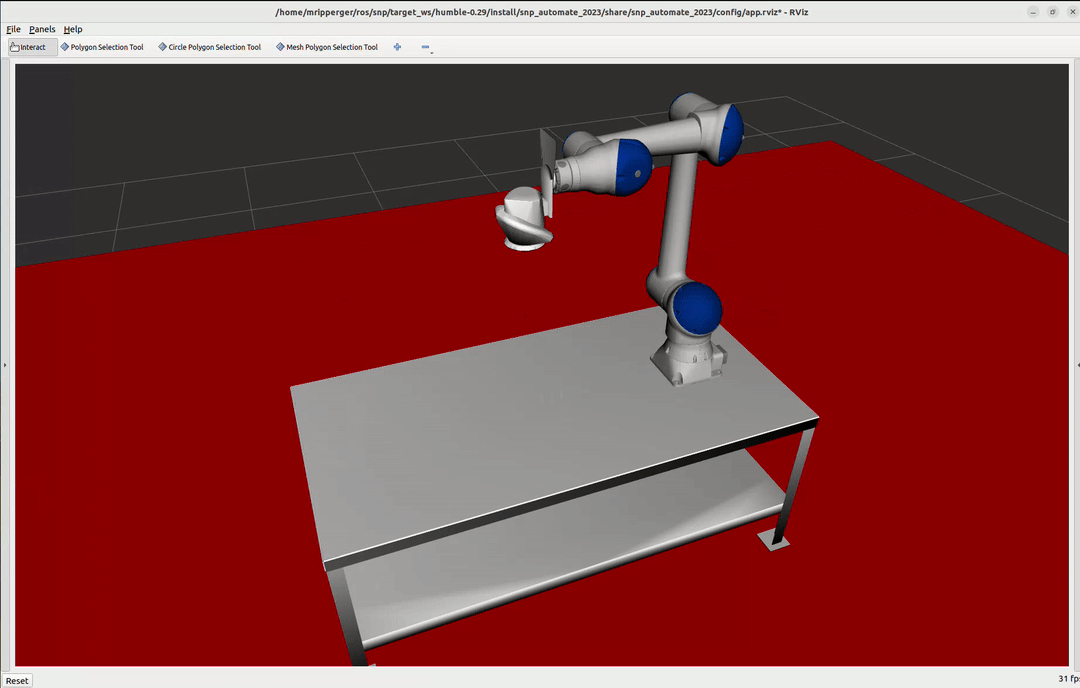Screen dimensions: 1080x688
Task: Activate the Polygon Selection Tool
Action: 102,47
